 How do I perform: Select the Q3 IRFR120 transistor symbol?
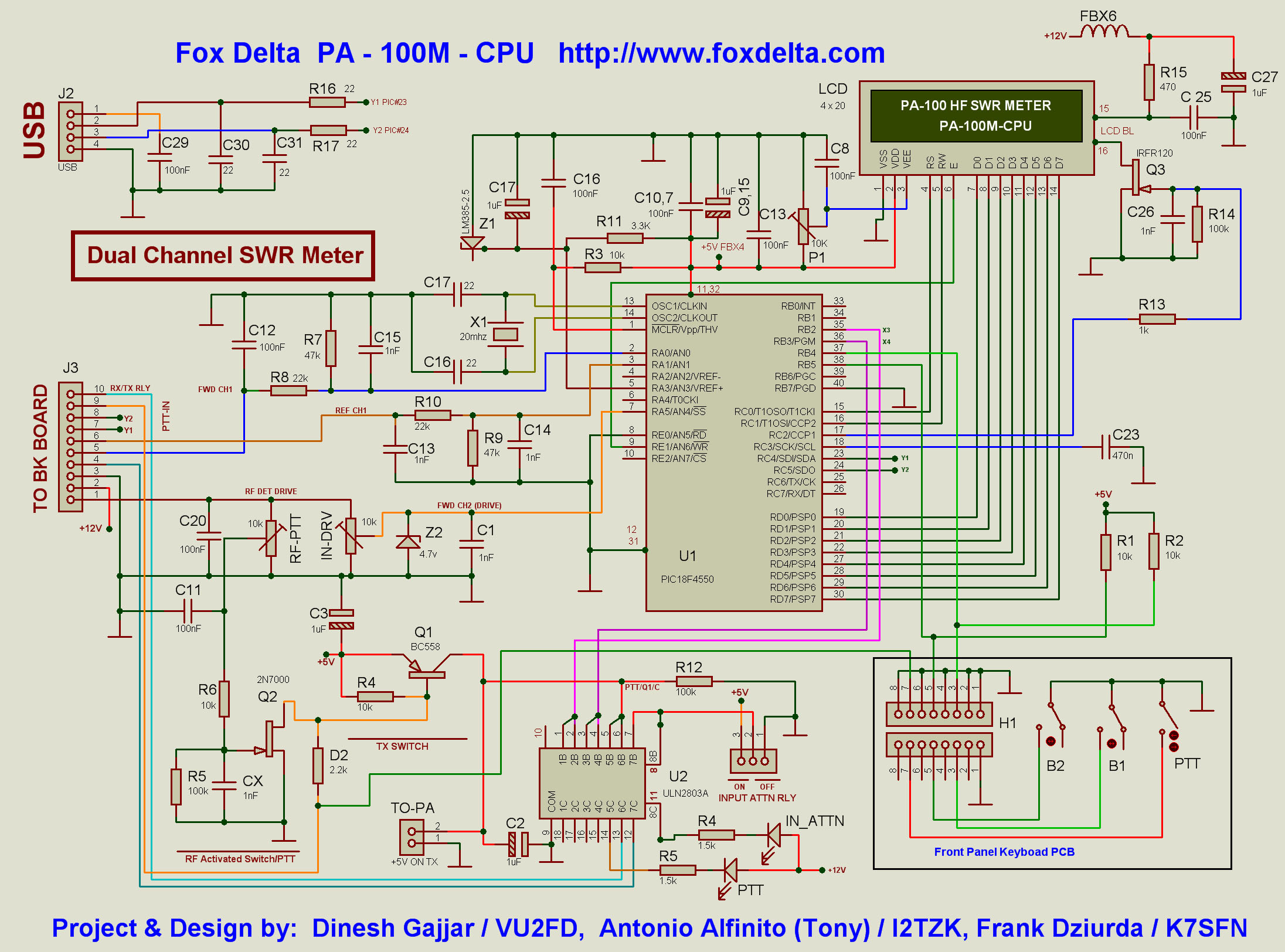click(1137, 178)
